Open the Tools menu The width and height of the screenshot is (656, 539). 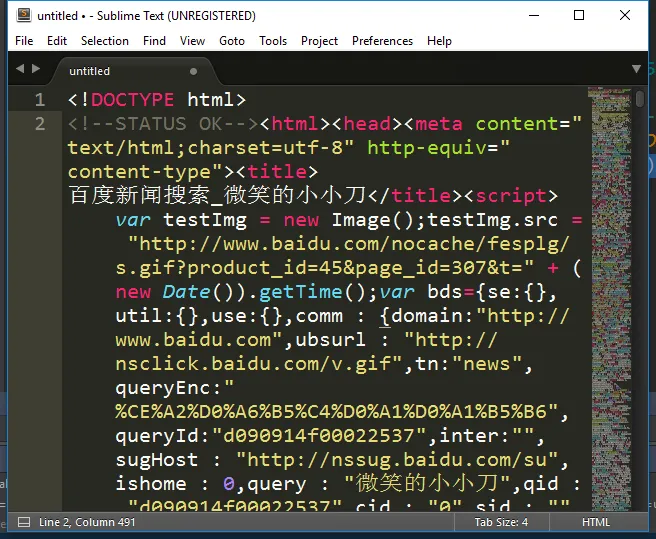[x=273, y=41]
